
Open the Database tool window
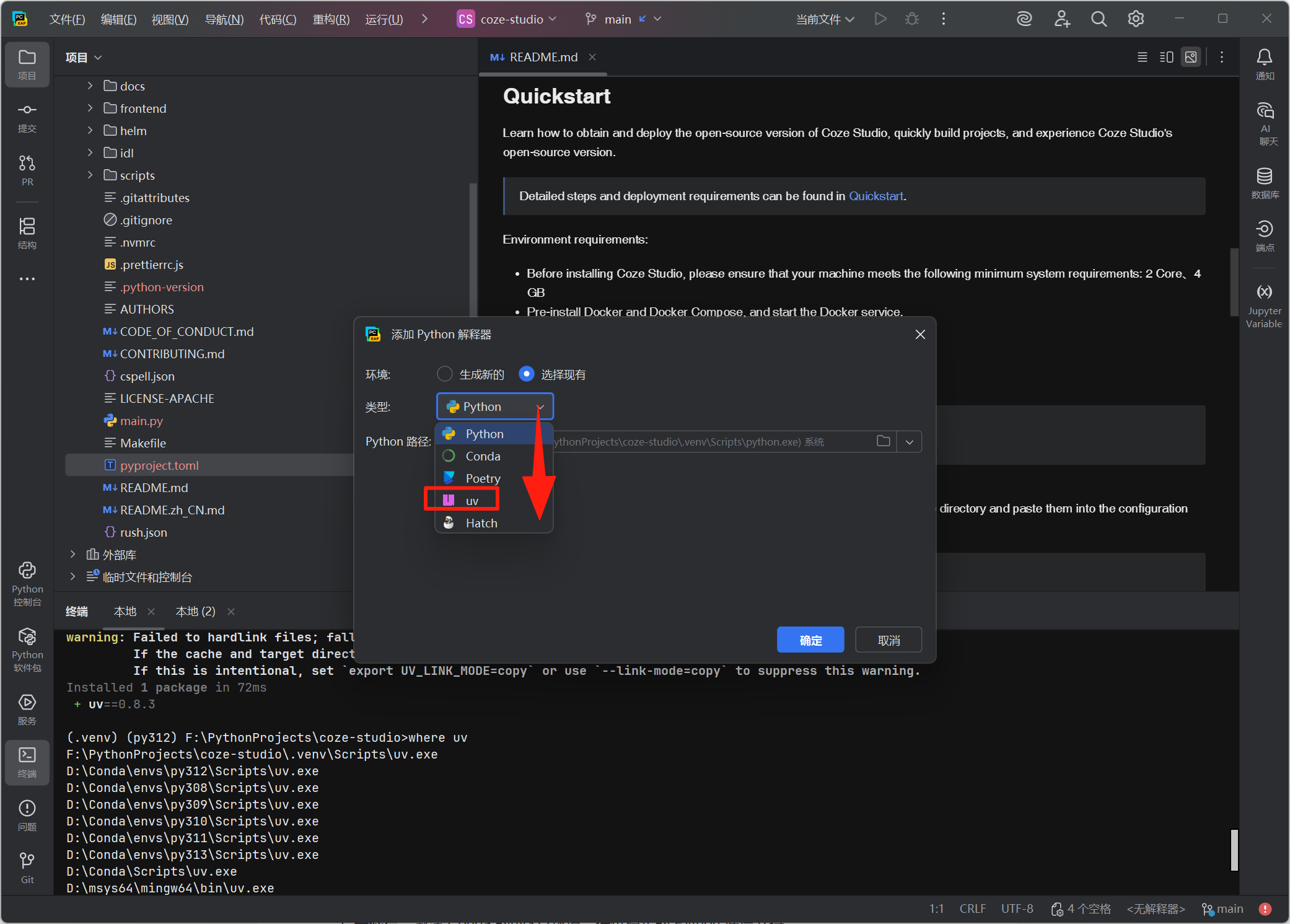click(1265, 183)
